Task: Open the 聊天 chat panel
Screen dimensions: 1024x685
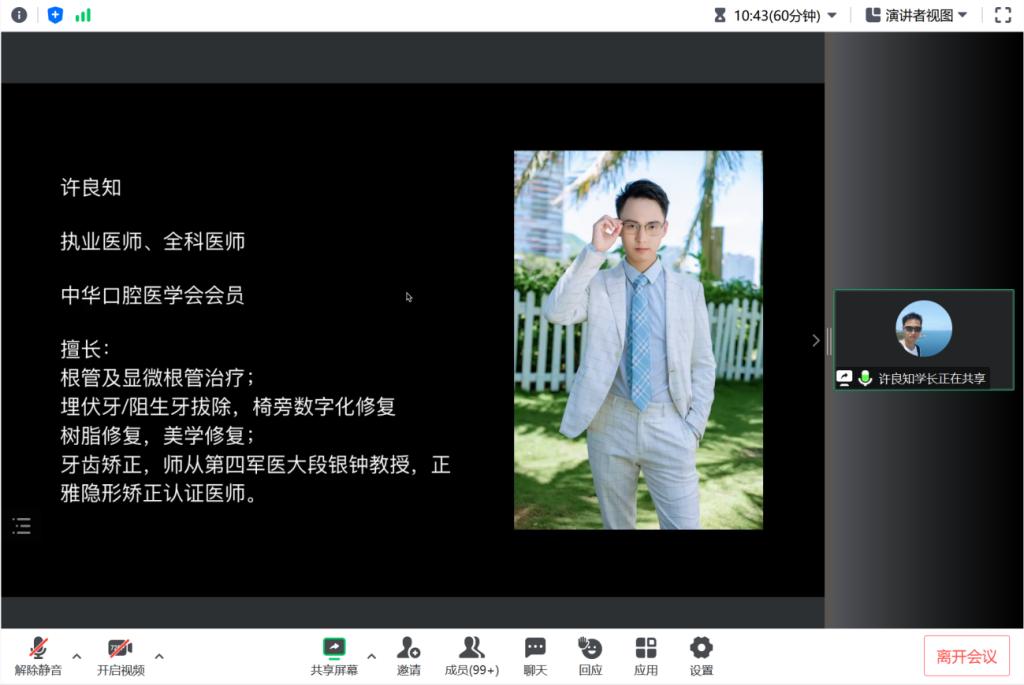Action: (535, 656)
